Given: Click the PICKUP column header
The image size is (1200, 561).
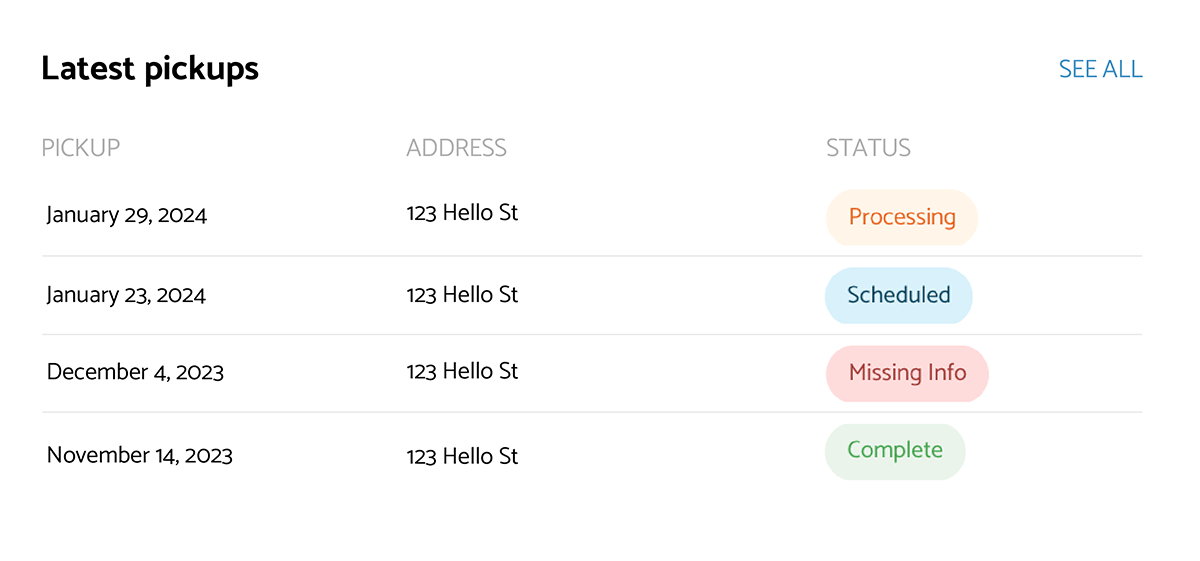Looking at the screenshot, I should 80,148.
